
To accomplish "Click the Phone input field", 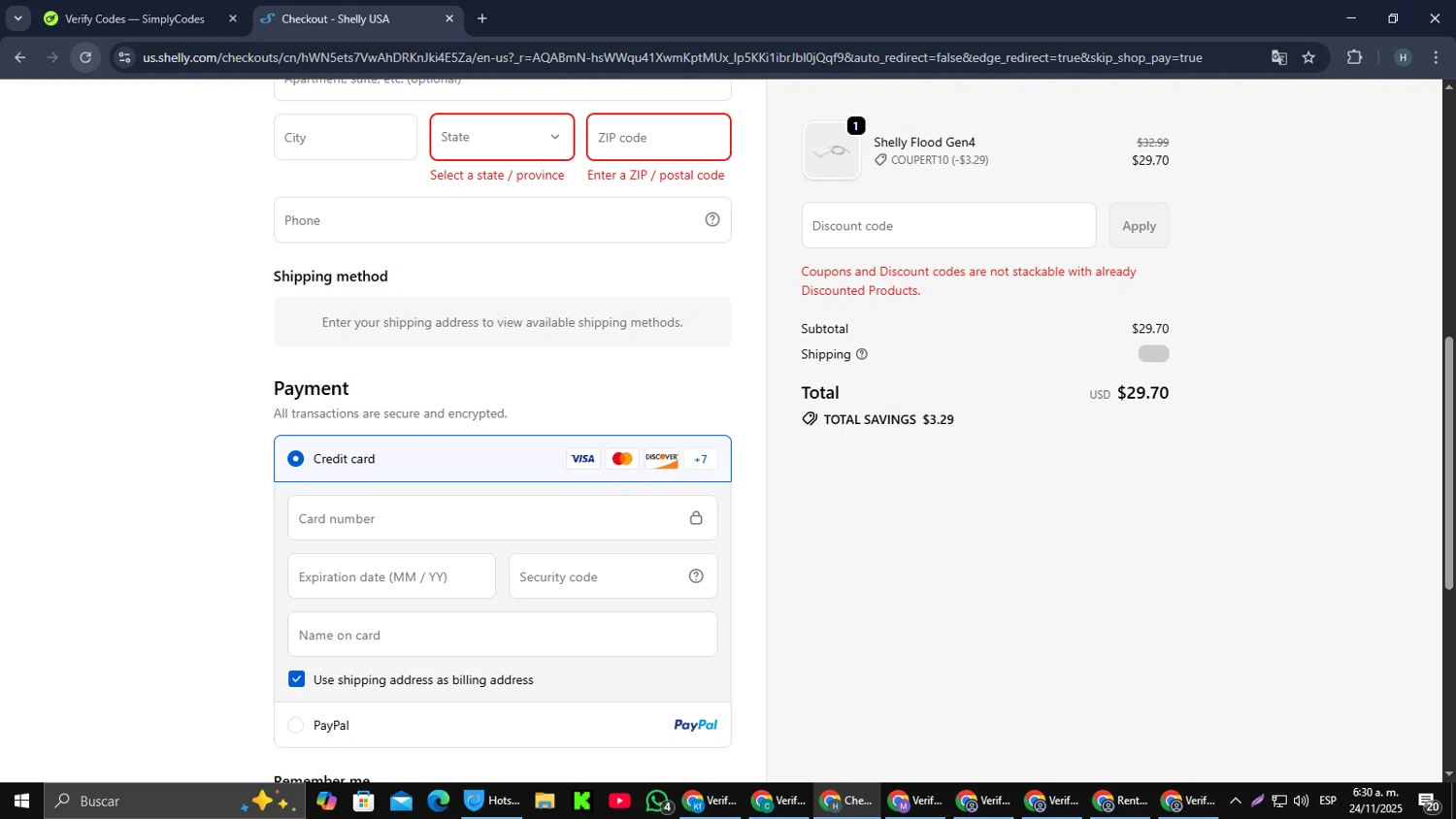I will (x=502, y=220).
